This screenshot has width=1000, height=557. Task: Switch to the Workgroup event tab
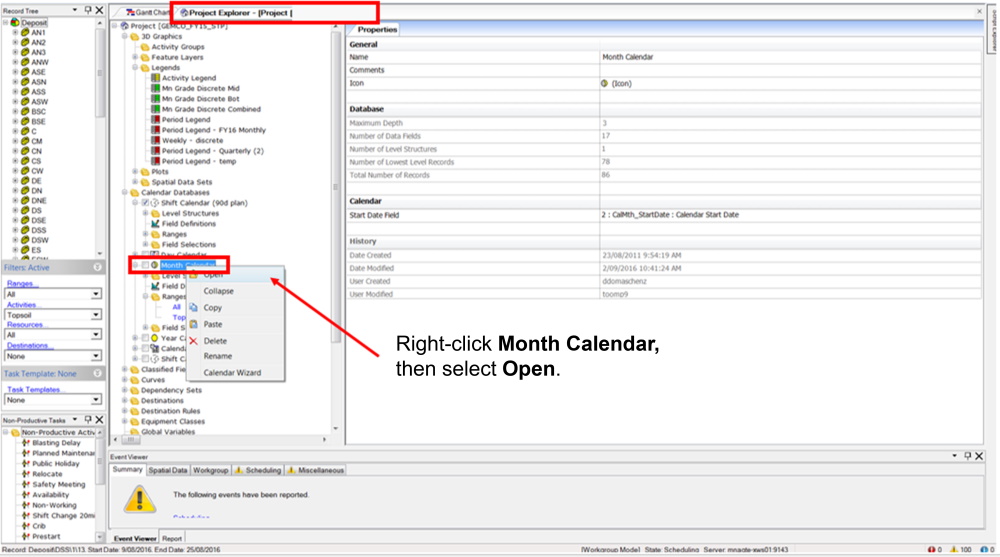click(x=210, y=470)
